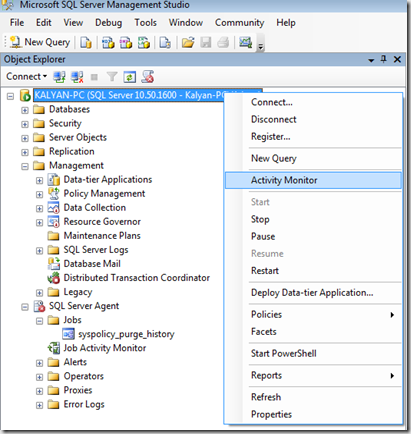Choose Activity Monitor from the context menu
411x434 pixels.
(x=313, y=180)
